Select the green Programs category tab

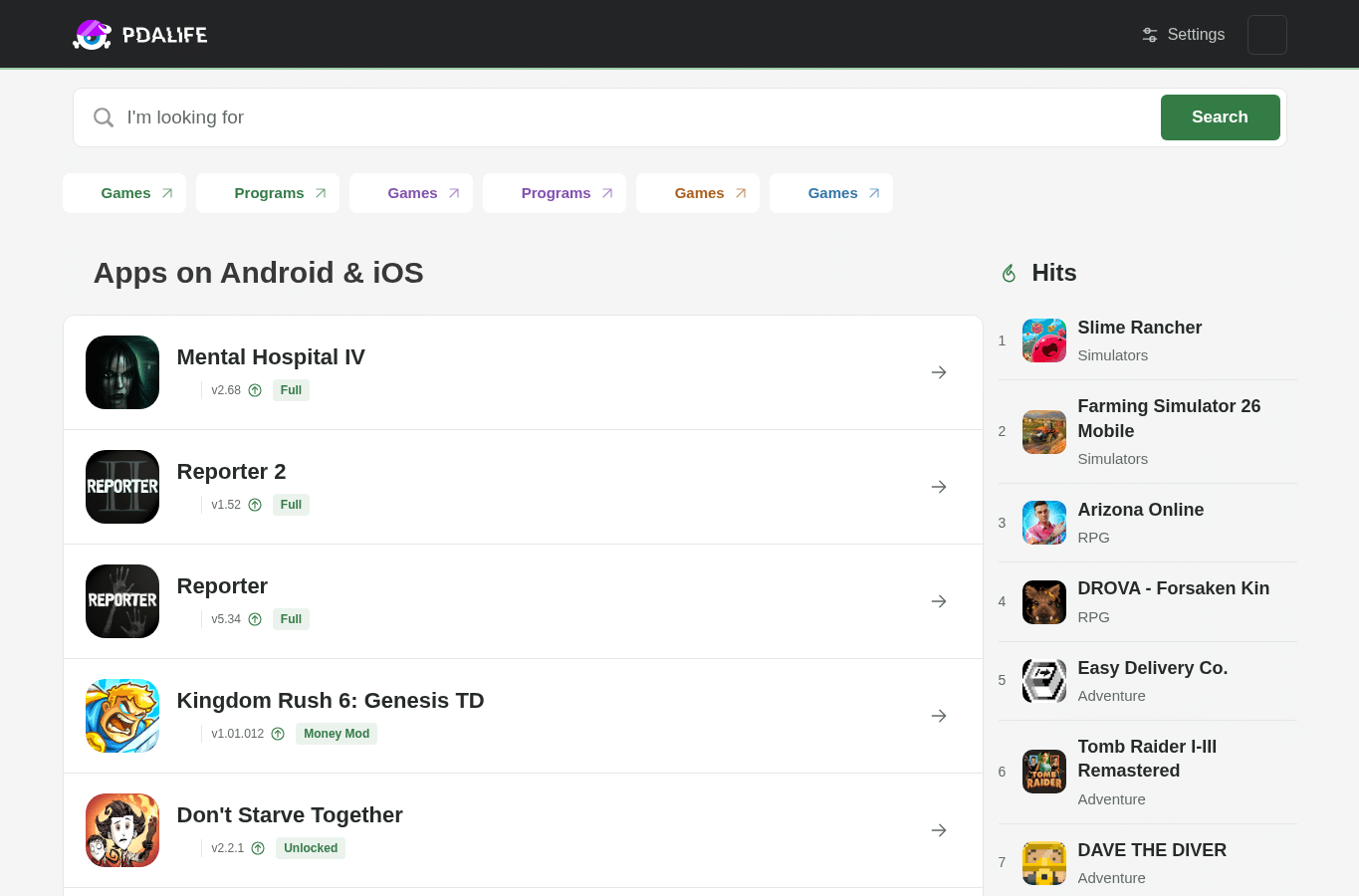point(268,193)
